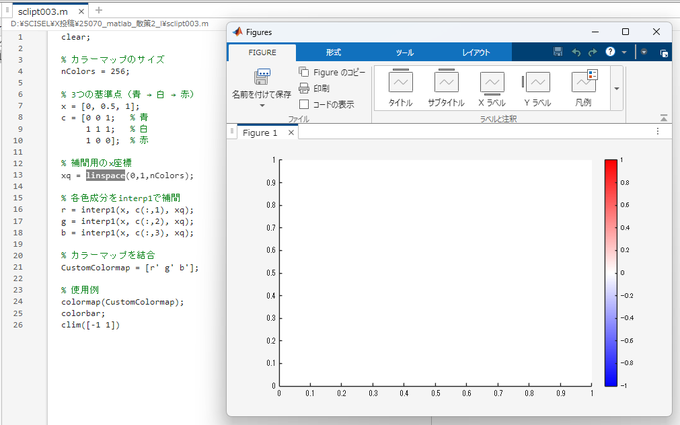
Task: Open the dropdown arrow next to help
Action: pos(624,52)
